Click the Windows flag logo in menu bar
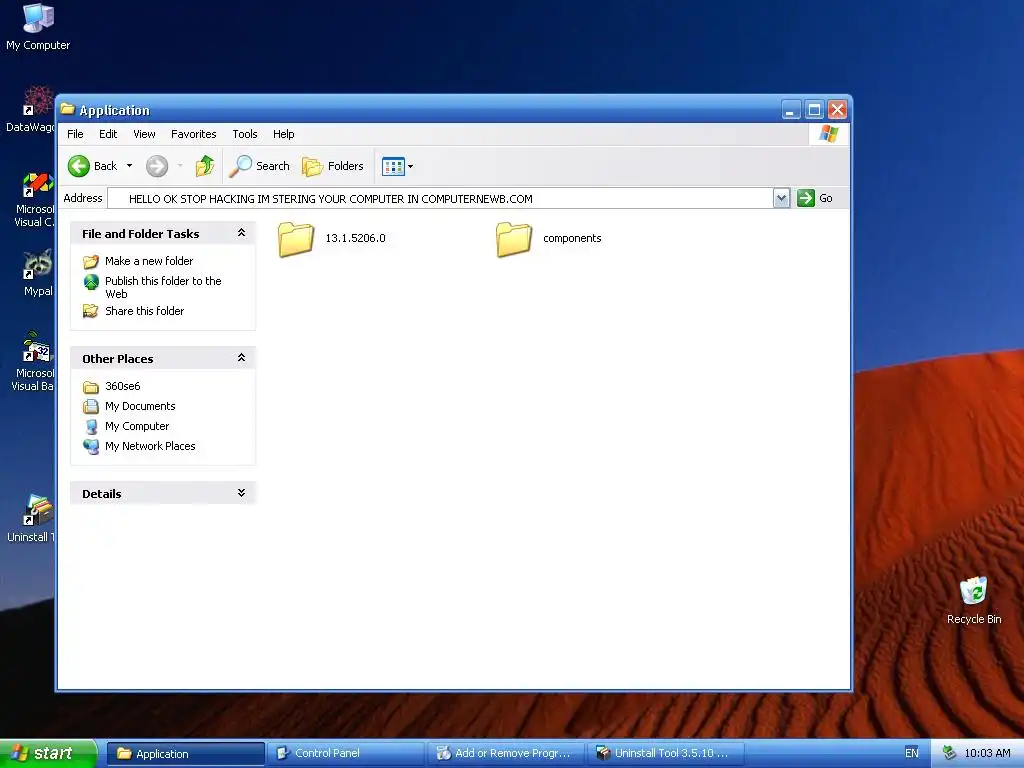1024x768 pixels. (829, 134)
